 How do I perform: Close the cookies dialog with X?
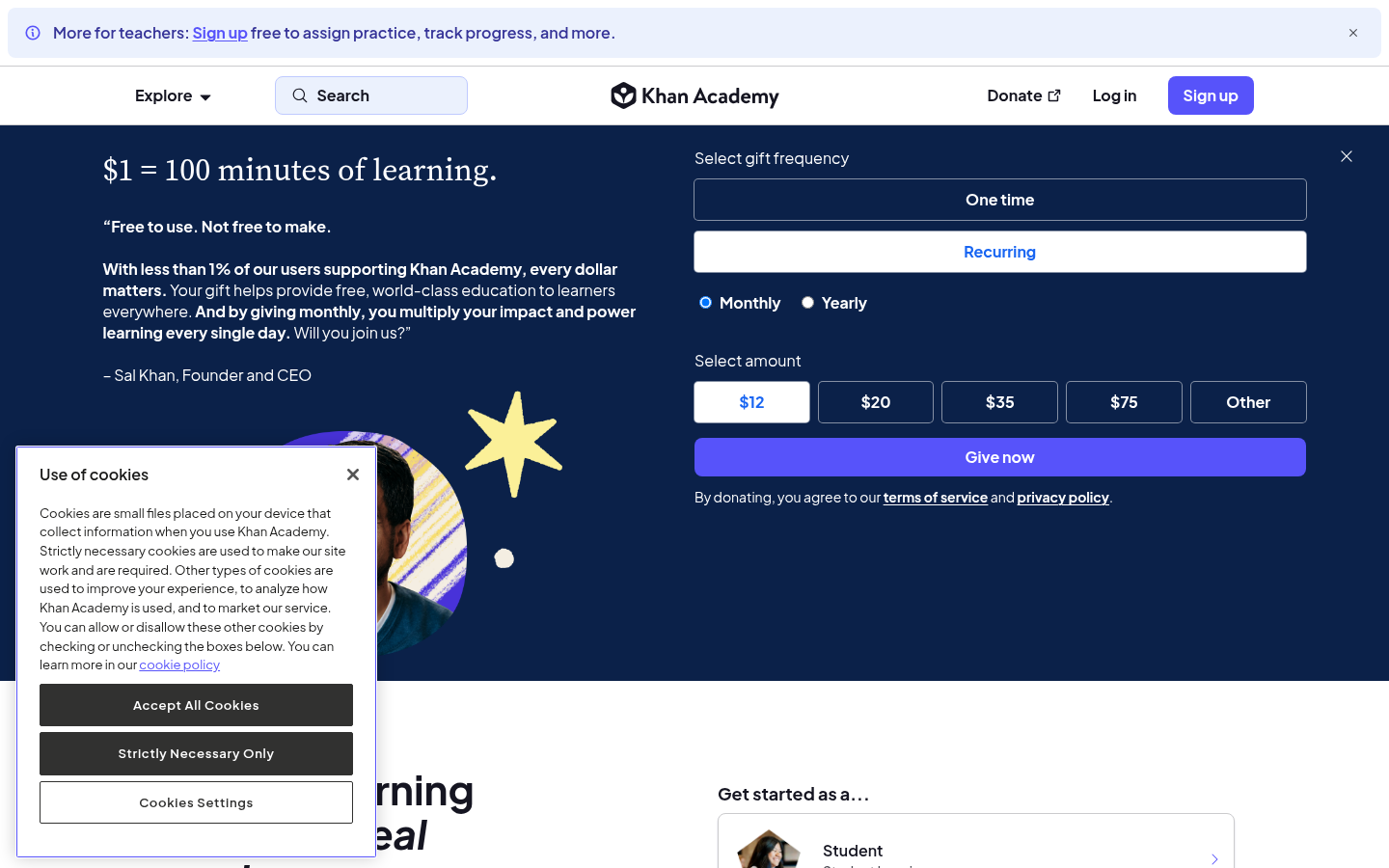pos(353,475)
